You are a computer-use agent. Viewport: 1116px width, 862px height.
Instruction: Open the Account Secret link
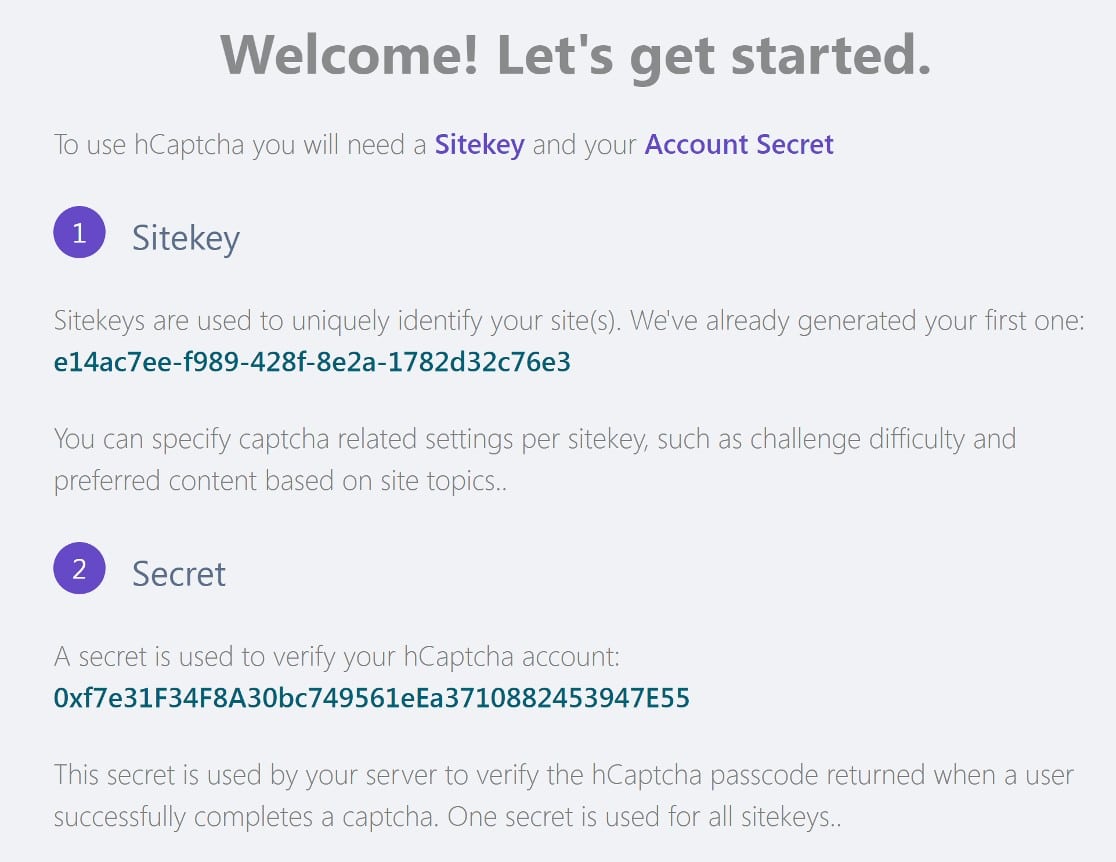pyautogui.click(x=739, y=144)
